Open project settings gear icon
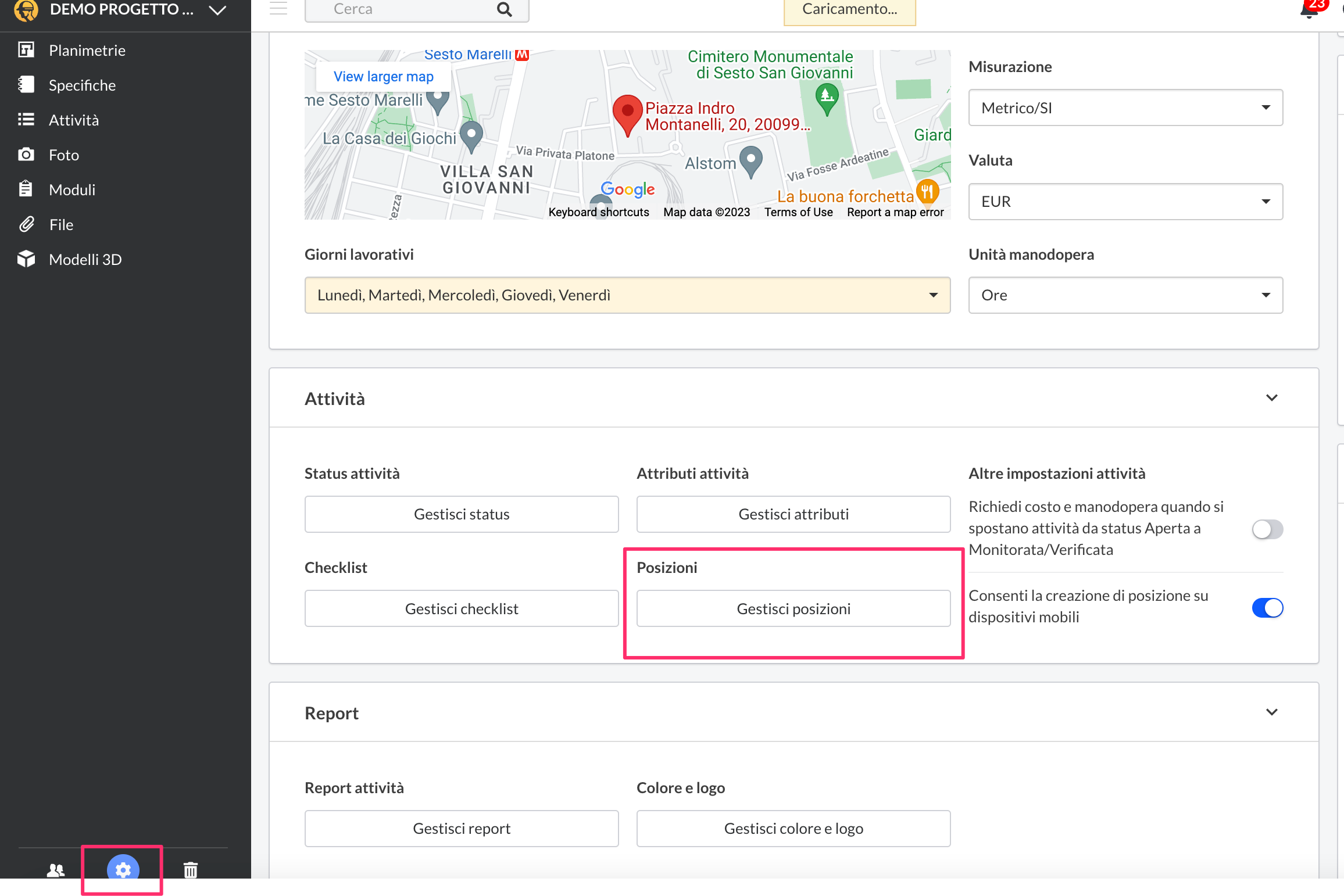Screen dimensions: 1344x896 pyautogui.click(x=123, y=869)
